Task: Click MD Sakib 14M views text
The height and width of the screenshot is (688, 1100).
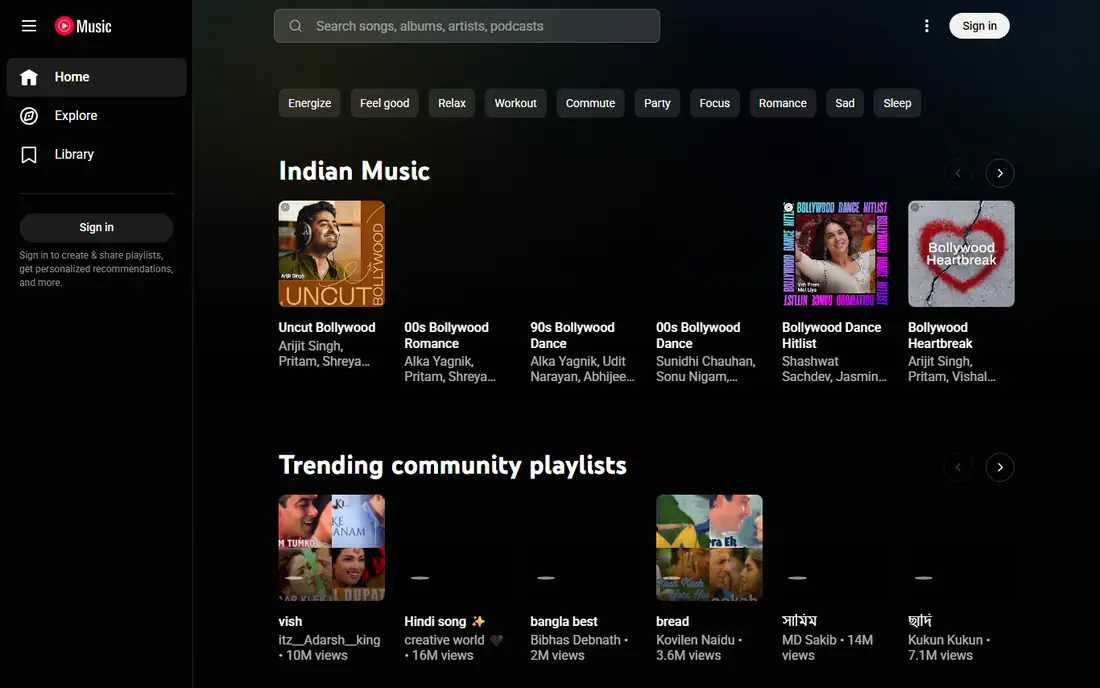Action: [x=828, y=647]
